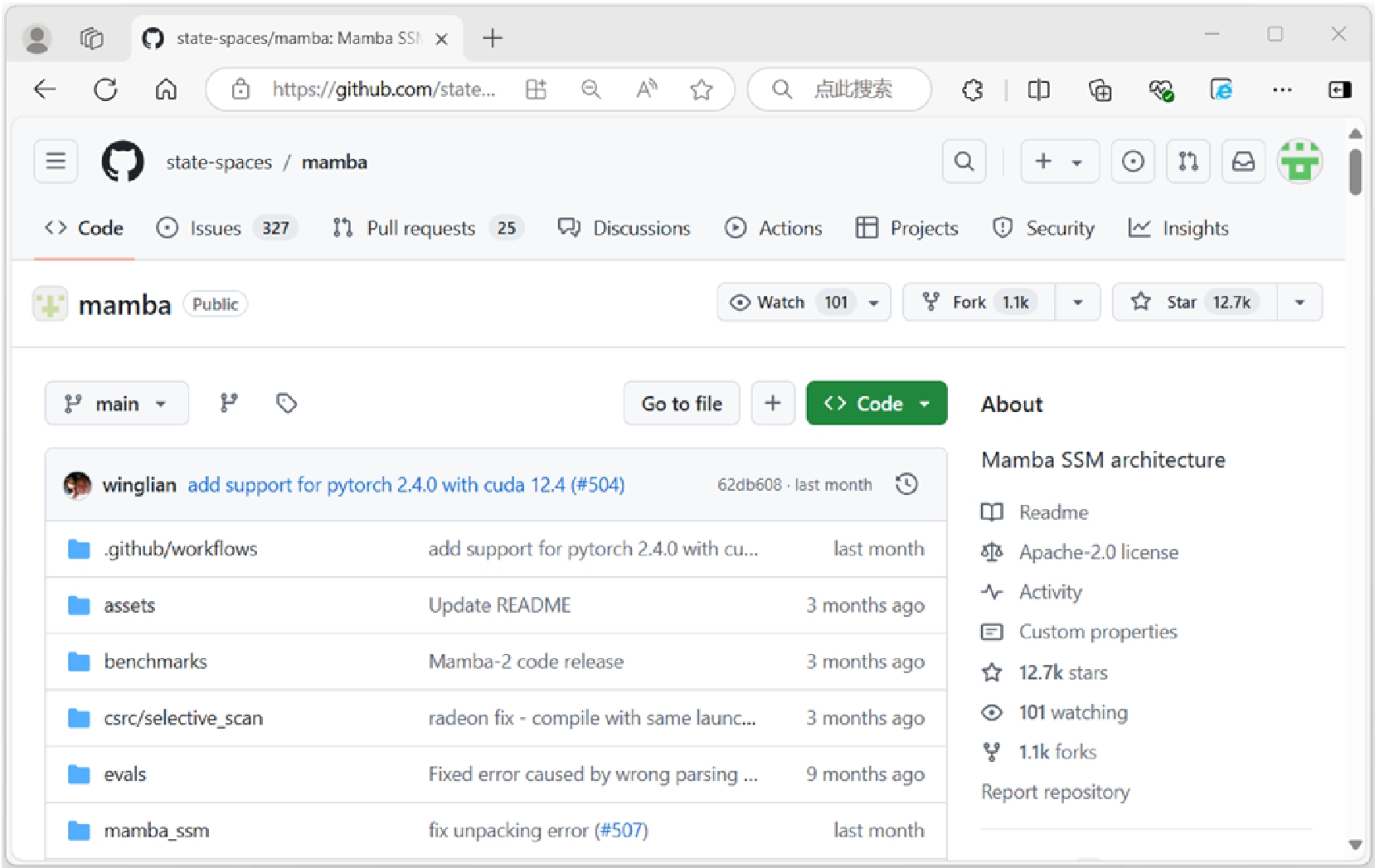This screenshot has height=868, width=1375.
Task: Open the 101 watching link
Action: tap(1073, 712)
